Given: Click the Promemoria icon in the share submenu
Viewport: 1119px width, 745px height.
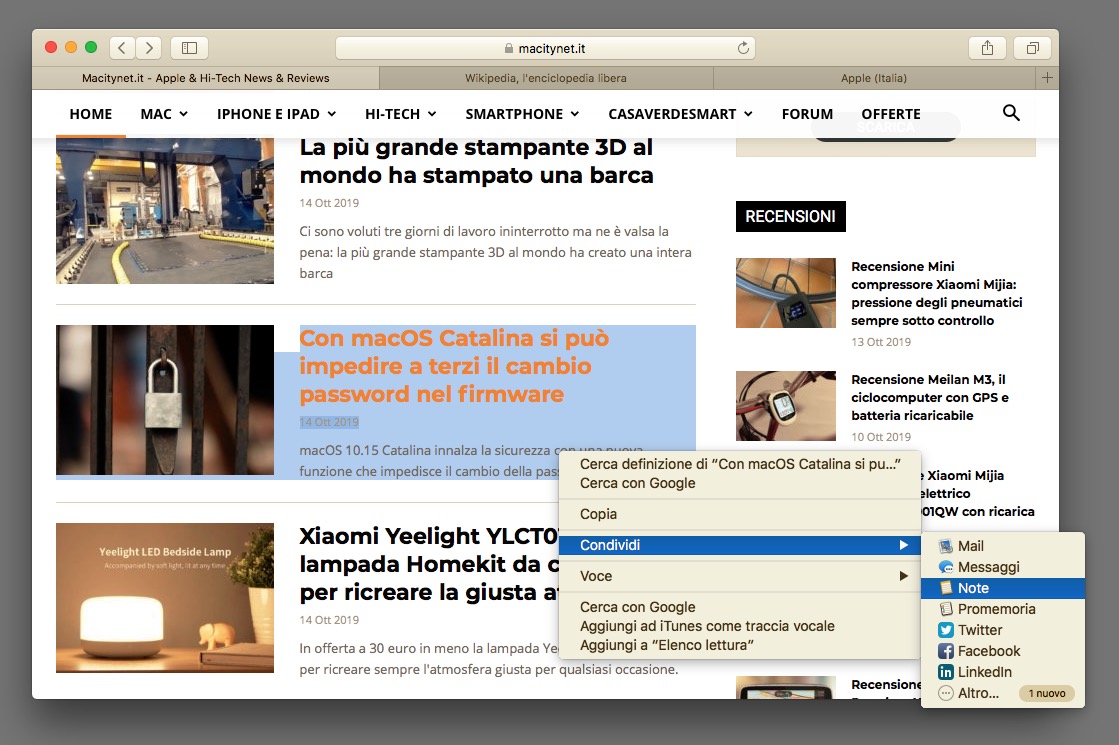Looking at the screenshot, I should coord(946,609).
